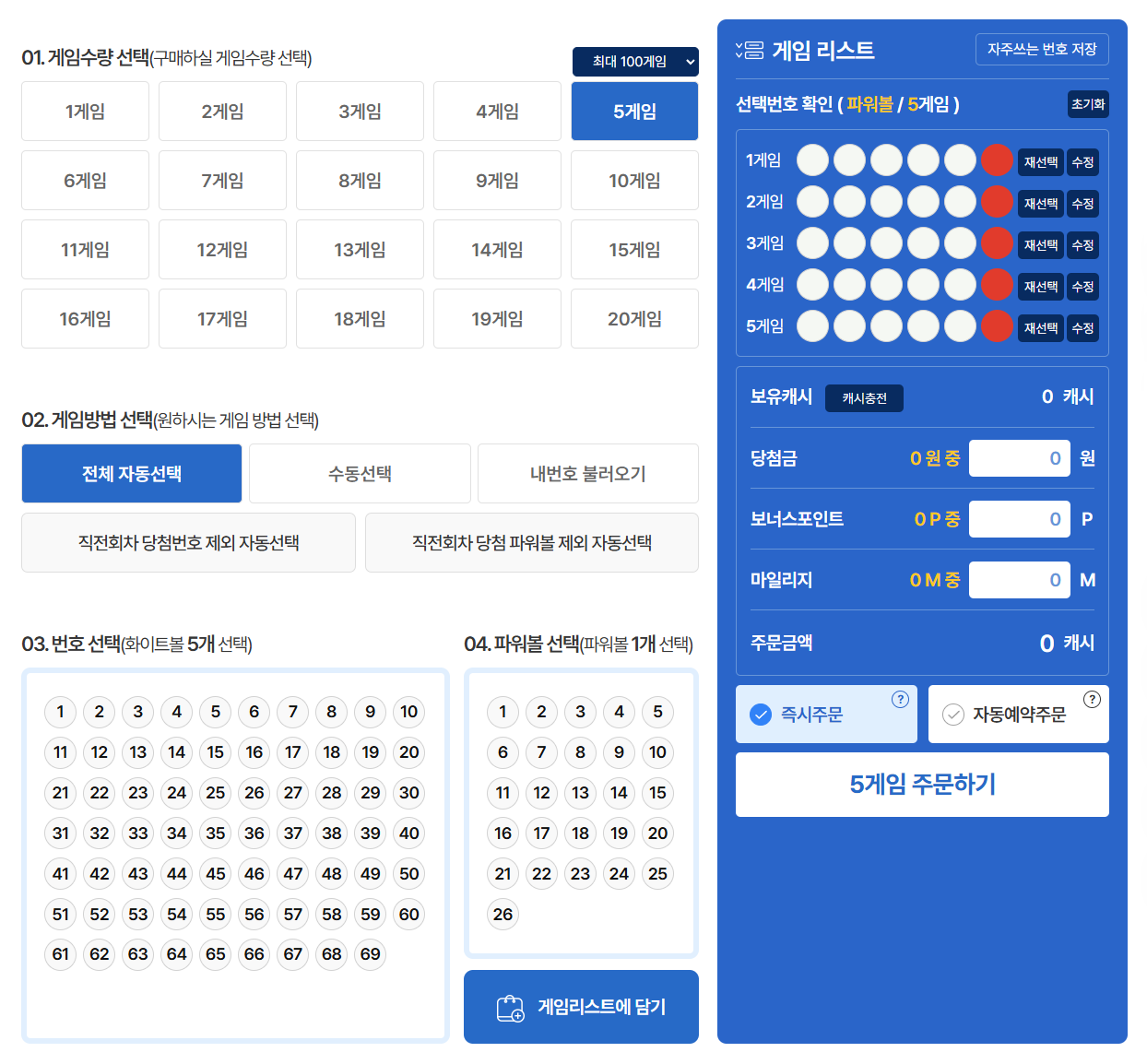Image resolution: width=1147 pixels, height=1064 pixels.
Task: Click the 캐시충전 button
Action: click(x=864, y=398)
